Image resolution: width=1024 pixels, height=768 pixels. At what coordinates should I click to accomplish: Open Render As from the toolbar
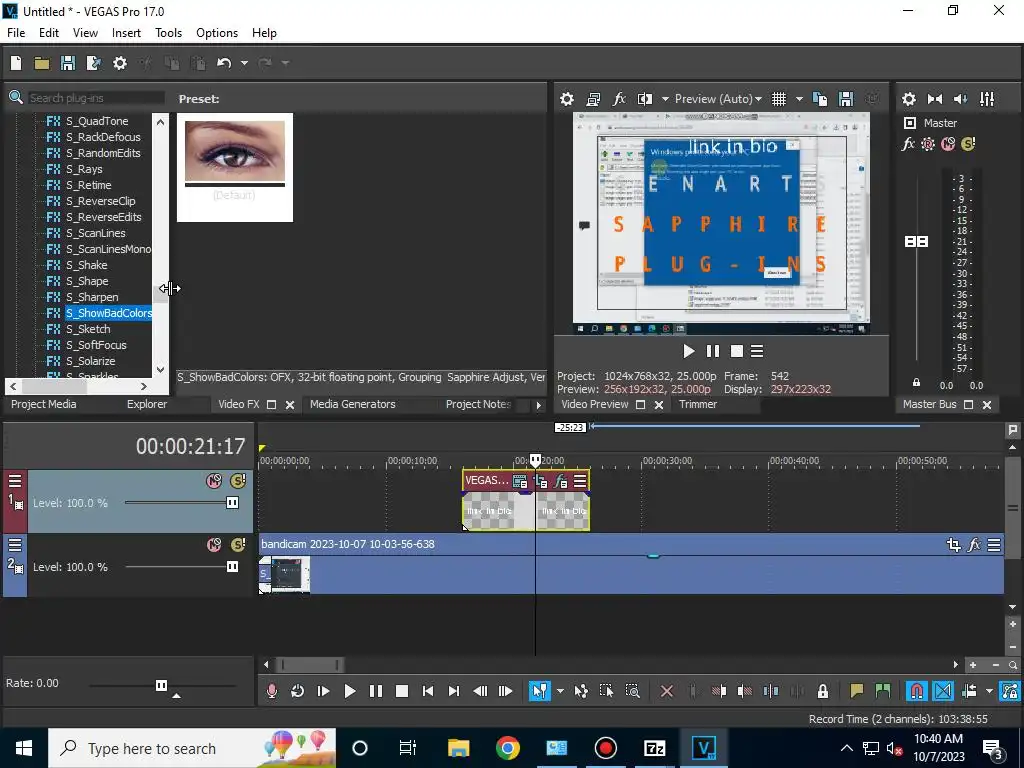coord(94,63)
